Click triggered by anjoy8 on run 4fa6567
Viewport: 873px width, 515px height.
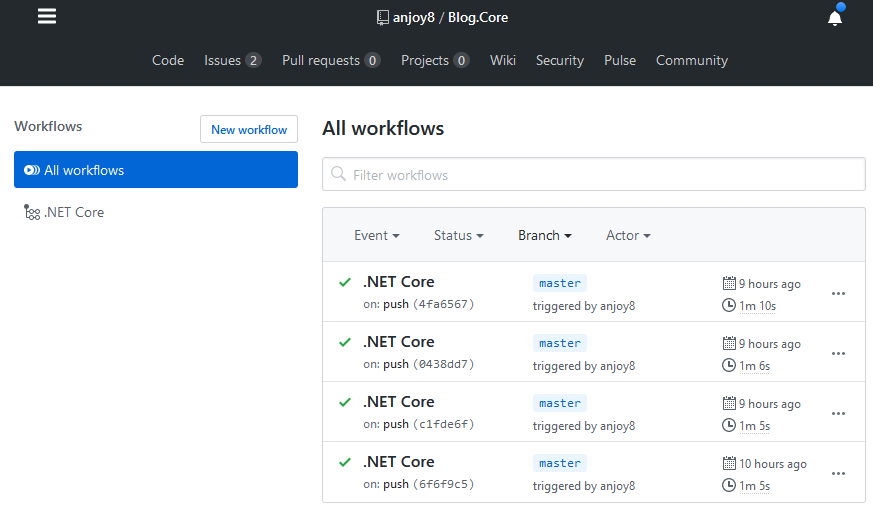pos(584,306)
